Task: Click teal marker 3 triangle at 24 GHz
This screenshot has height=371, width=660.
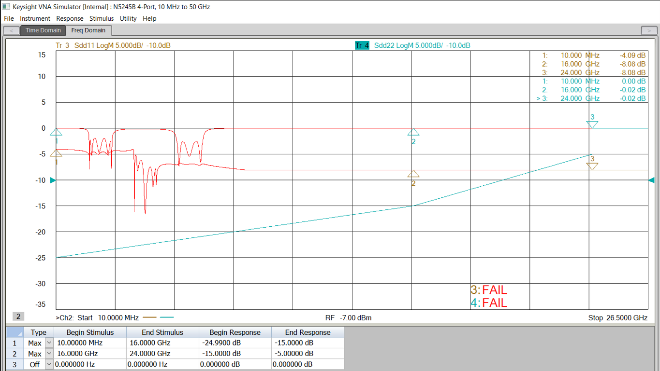Action: pos(592,125)
